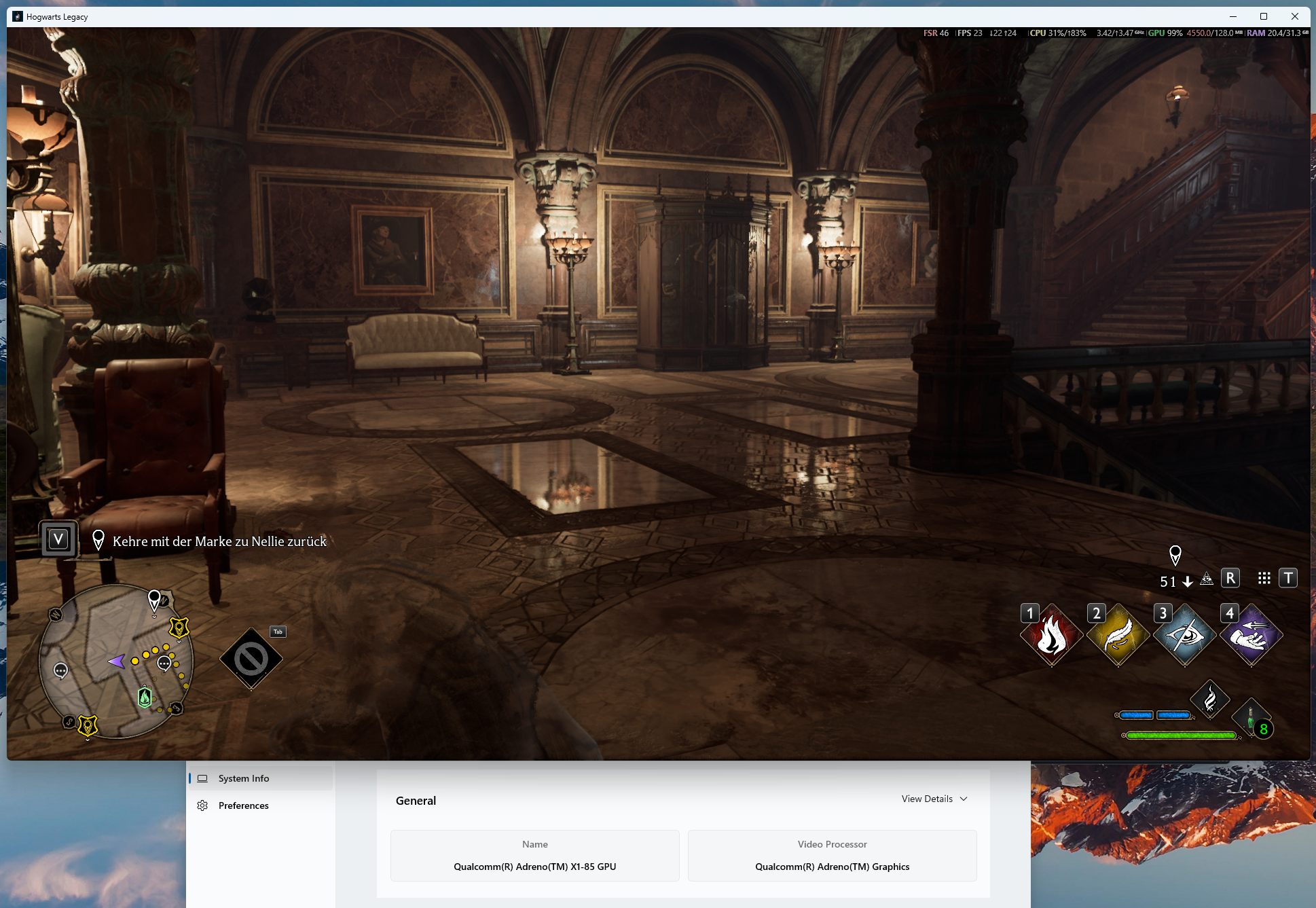This screenshot has width=1316, height=908.
Task: Click the Qualcomm Adreno X1-85 GPU name card
Action: (534, 856)
